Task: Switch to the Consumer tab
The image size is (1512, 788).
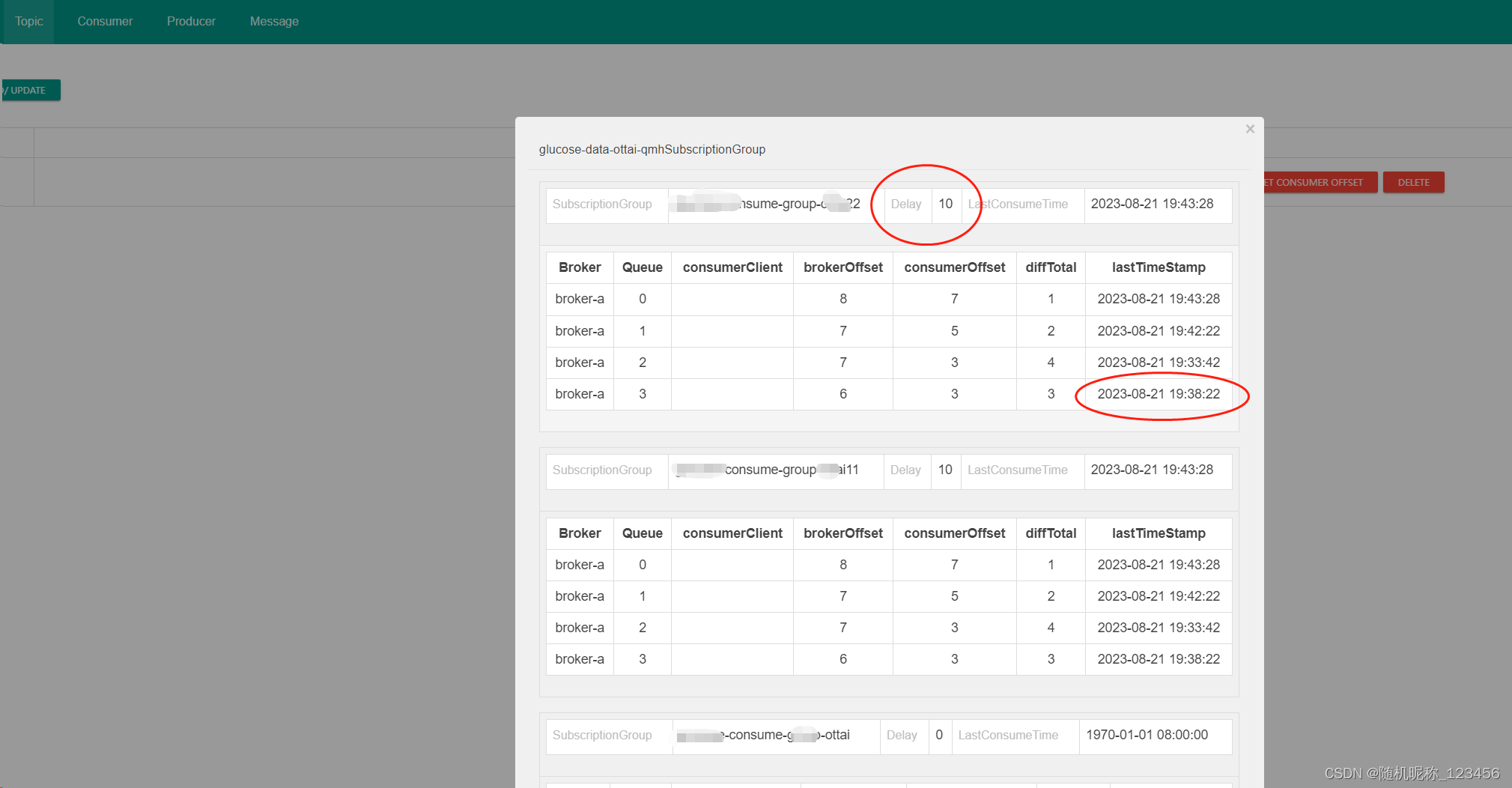Action: pos(105,21)
